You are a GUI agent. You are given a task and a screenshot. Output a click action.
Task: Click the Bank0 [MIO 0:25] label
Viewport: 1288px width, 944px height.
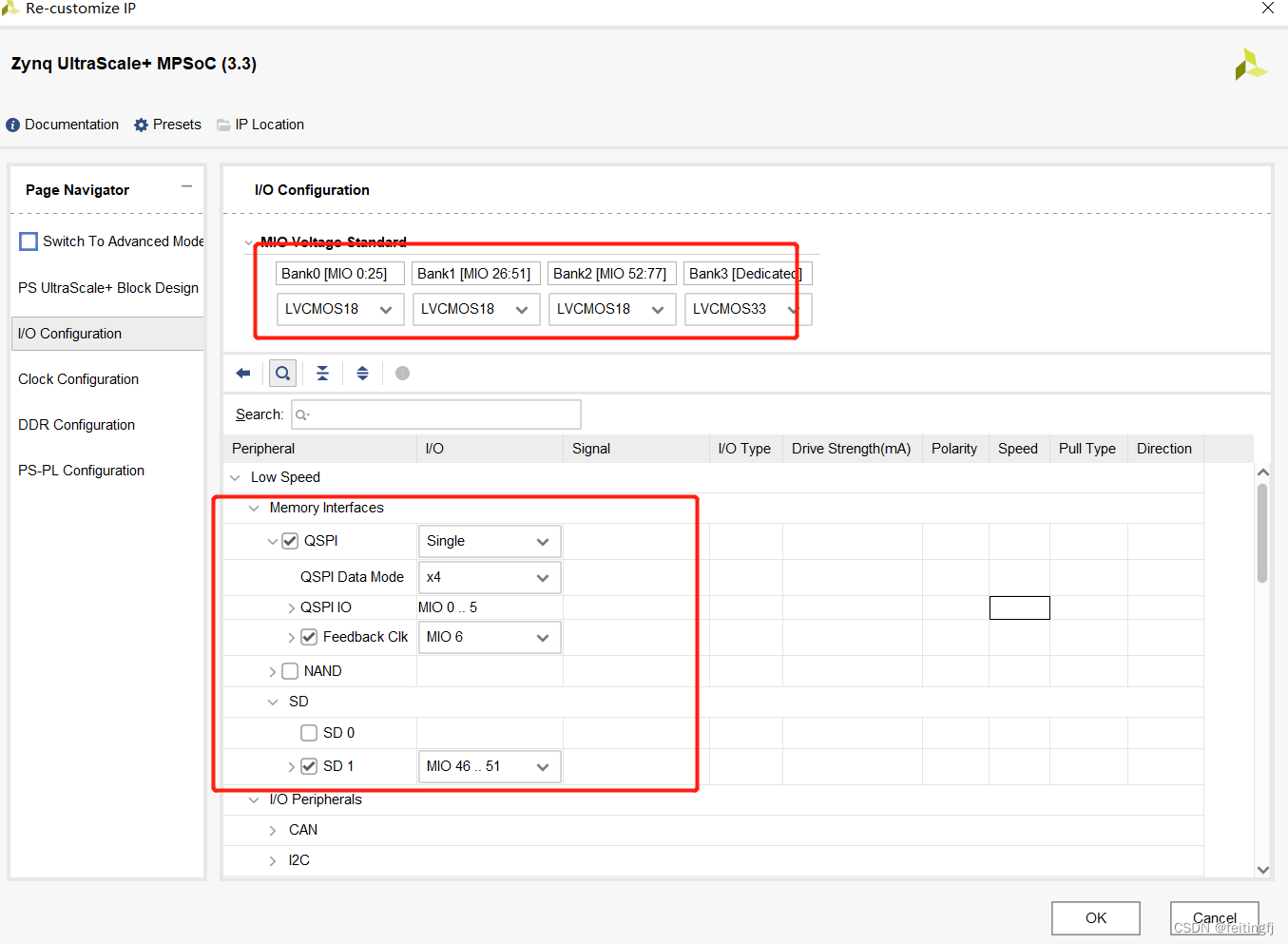point(340,274)
